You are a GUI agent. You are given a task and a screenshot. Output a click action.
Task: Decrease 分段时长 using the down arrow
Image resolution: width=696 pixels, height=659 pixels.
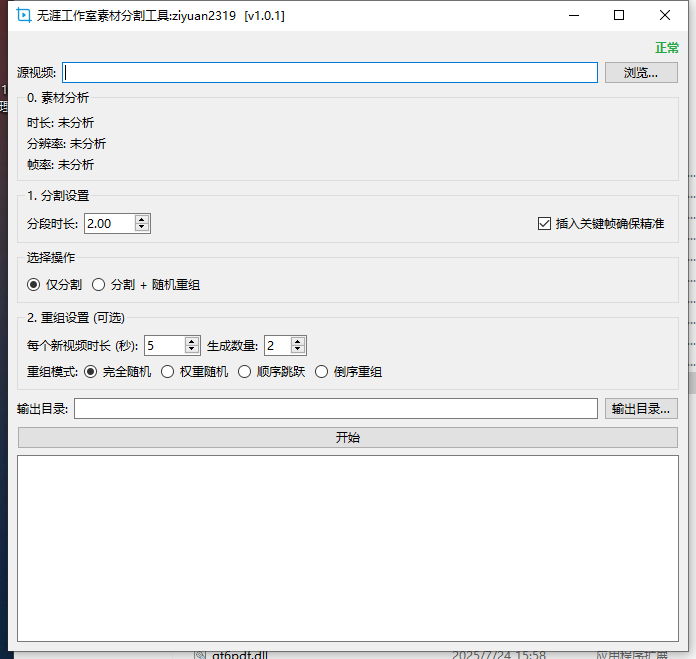tap(142, 228)
